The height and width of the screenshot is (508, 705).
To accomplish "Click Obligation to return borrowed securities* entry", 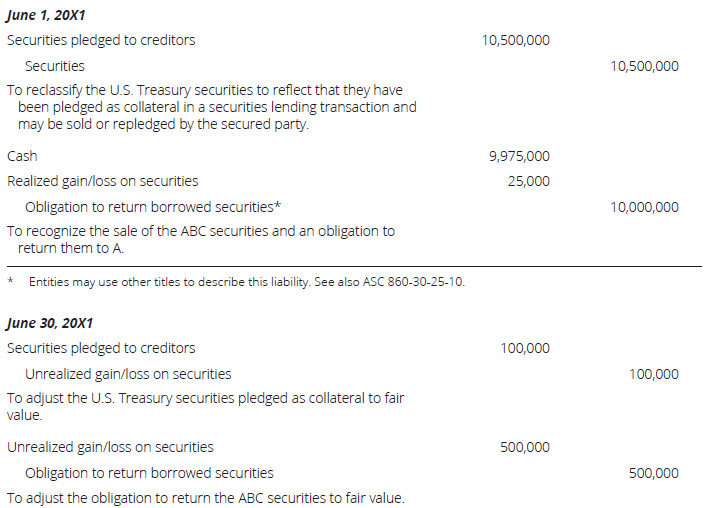I will [152, 207].
